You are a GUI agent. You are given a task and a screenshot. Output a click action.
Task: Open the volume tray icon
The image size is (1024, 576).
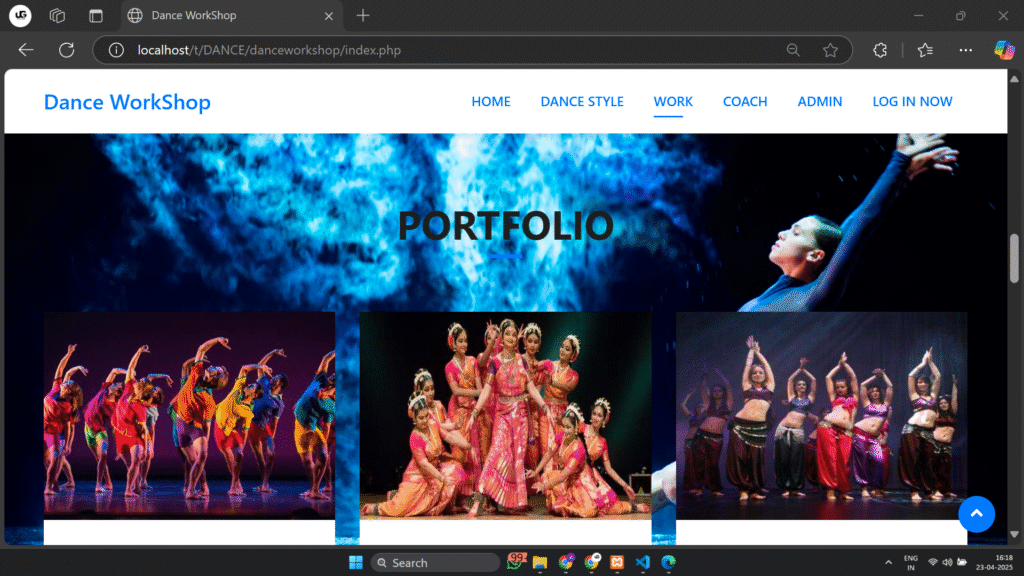point(947,563)
